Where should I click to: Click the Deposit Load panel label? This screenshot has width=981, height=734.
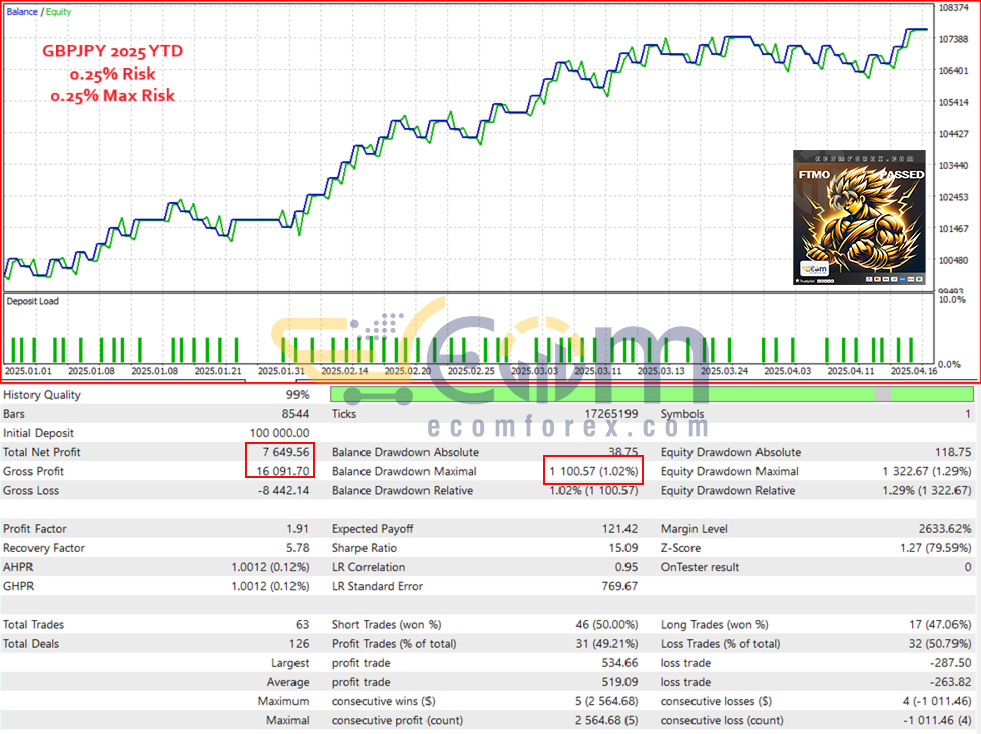coord(33,300)
